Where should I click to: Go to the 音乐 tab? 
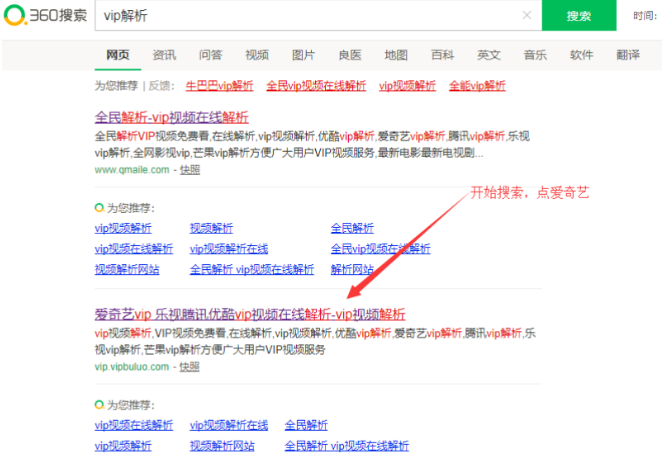tap(535, 55)
